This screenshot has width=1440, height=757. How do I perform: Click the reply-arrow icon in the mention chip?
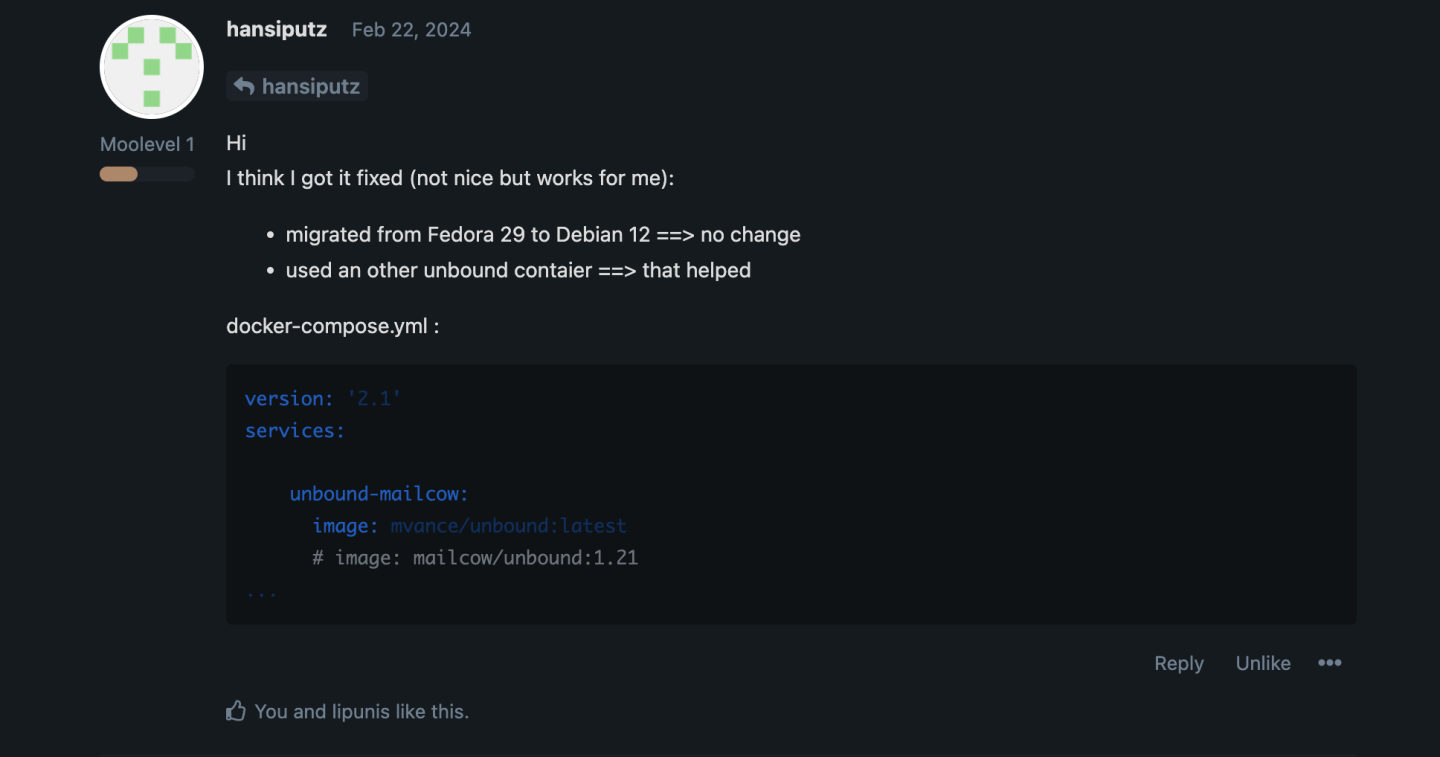click(244, 87)
